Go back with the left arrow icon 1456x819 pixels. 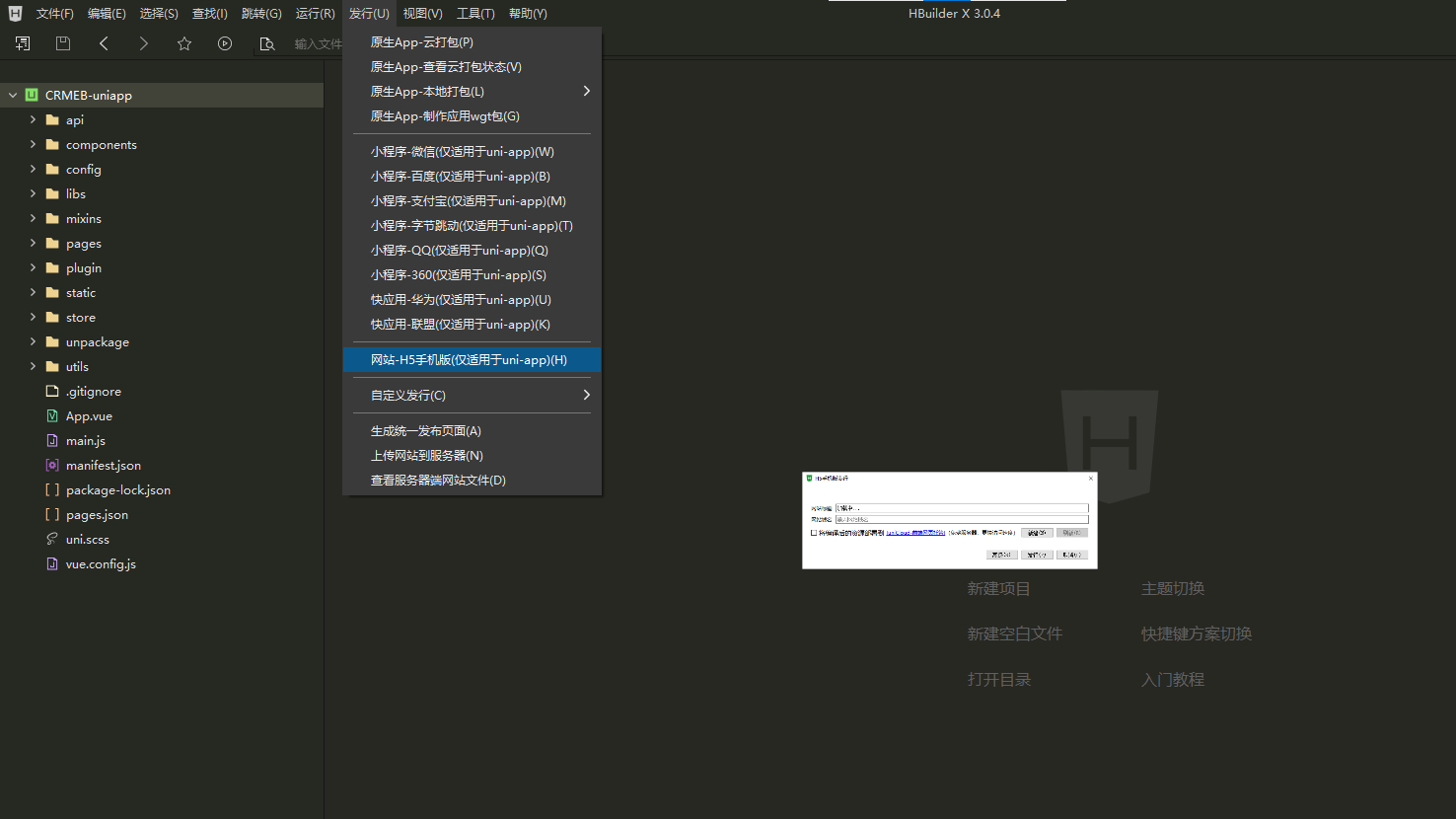click(104, 43)
